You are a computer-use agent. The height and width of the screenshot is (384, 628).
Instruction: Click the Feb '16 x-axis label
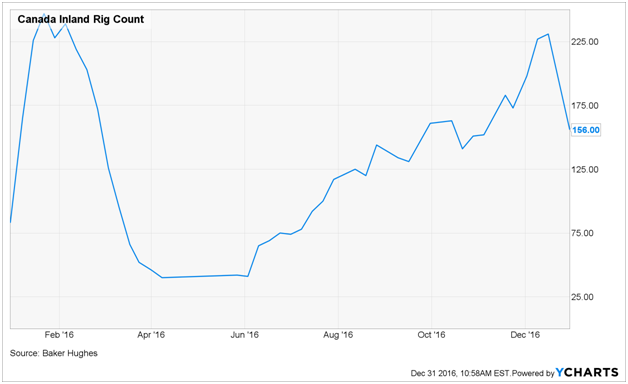coord(59,335)
